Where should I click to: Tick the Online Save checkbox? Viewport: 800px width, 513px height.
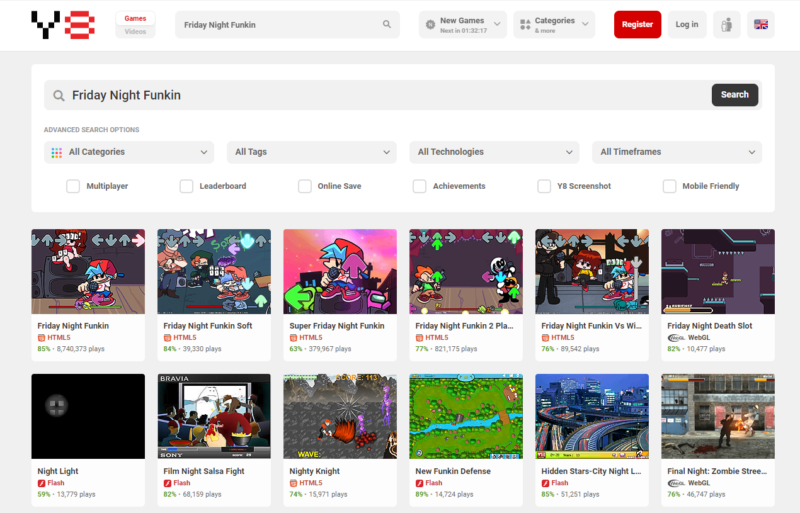pyautogui.click(x=305, y=186)
